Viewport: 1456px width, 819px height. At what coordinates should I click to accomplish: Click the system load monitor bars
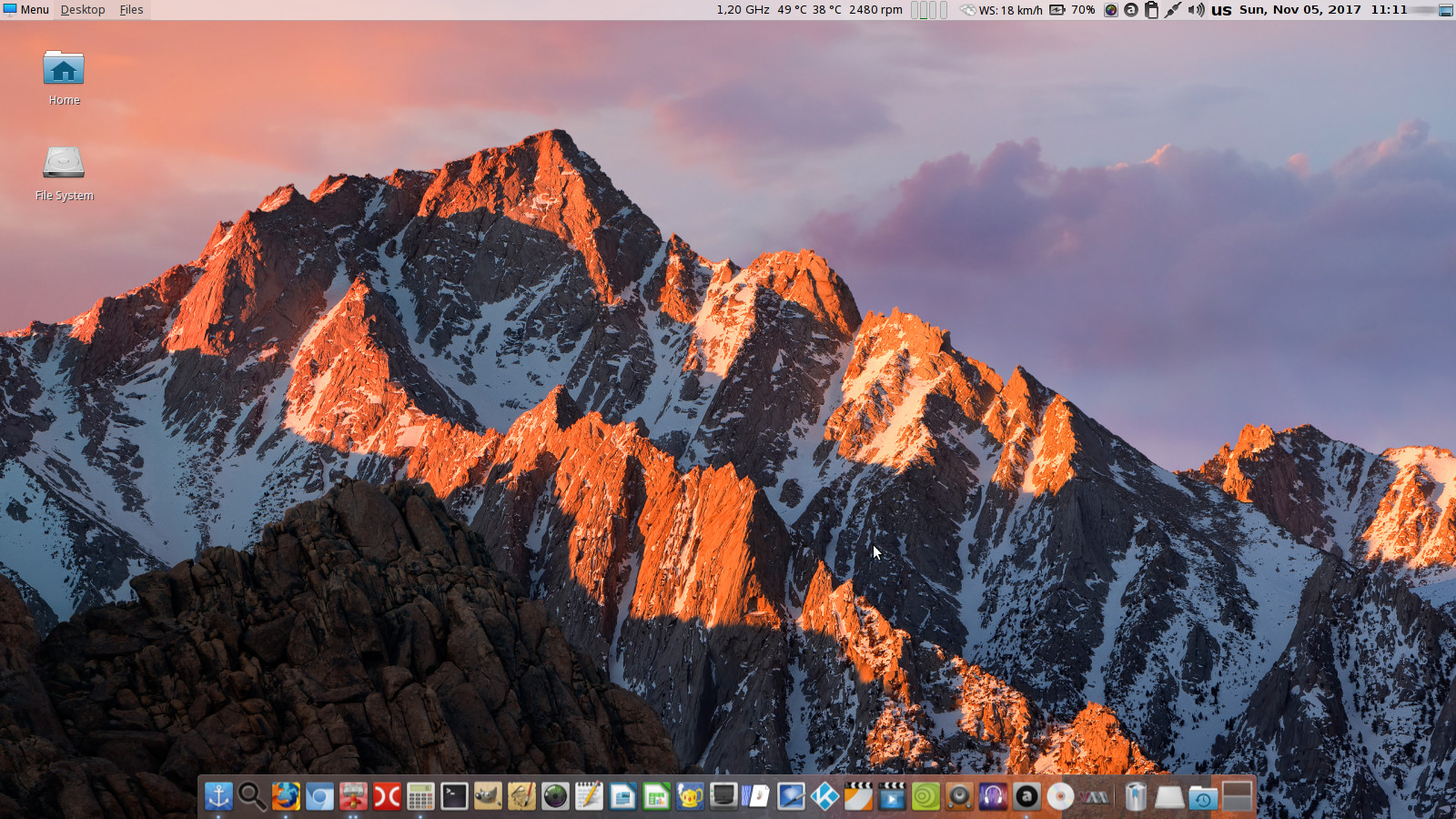(x=929, y=9)
